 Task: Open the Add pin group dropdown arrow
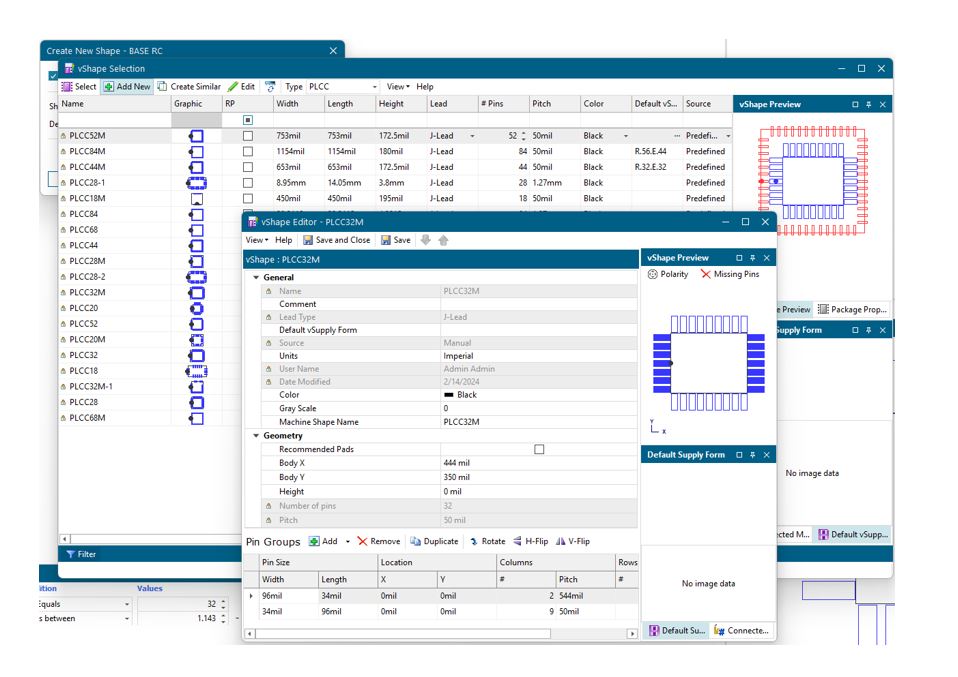(348, 542)
